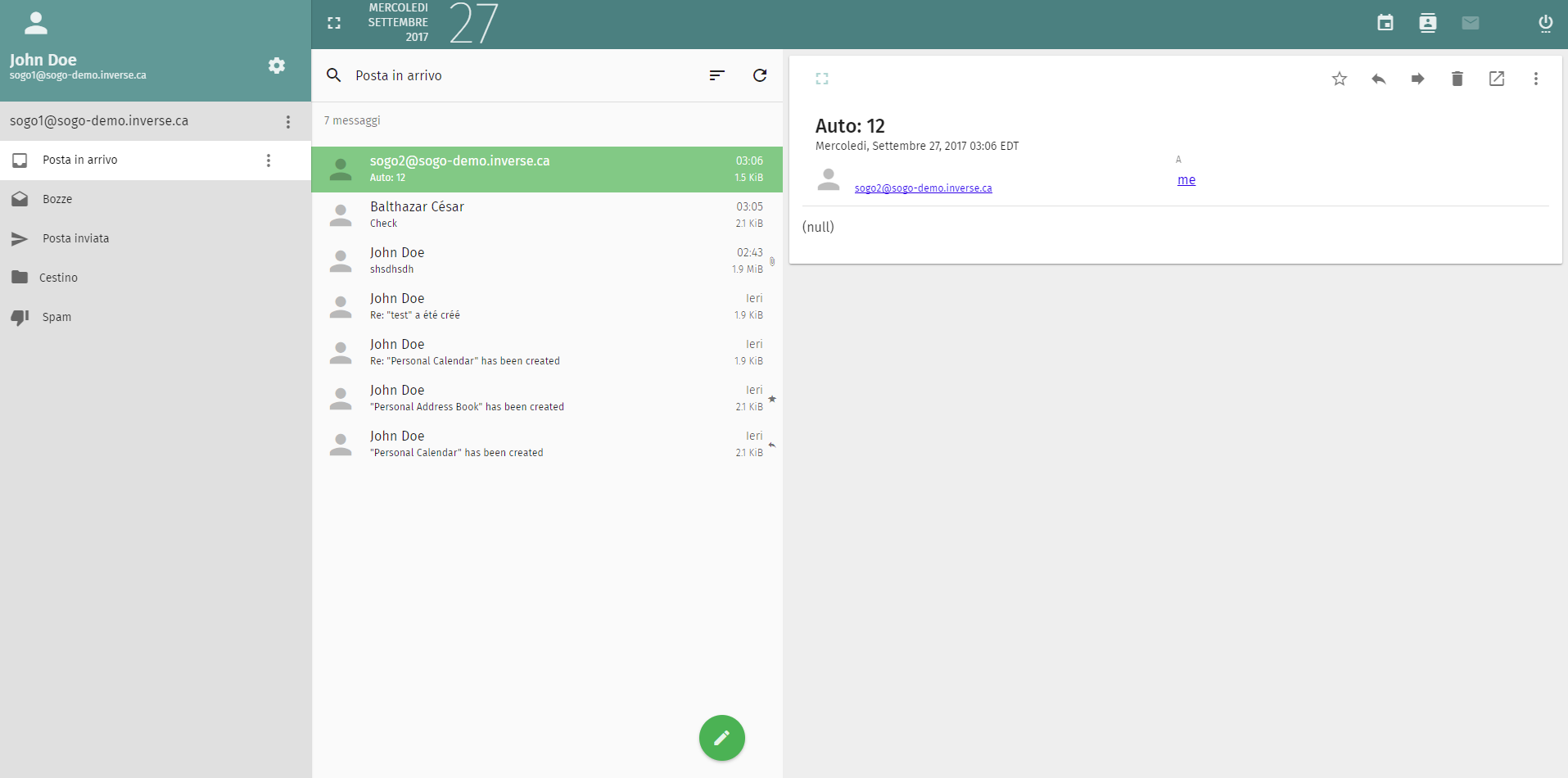Reply to the Auto: 12 message
The height and width of the screenshot is (778, 1568).
[1379, 79]
